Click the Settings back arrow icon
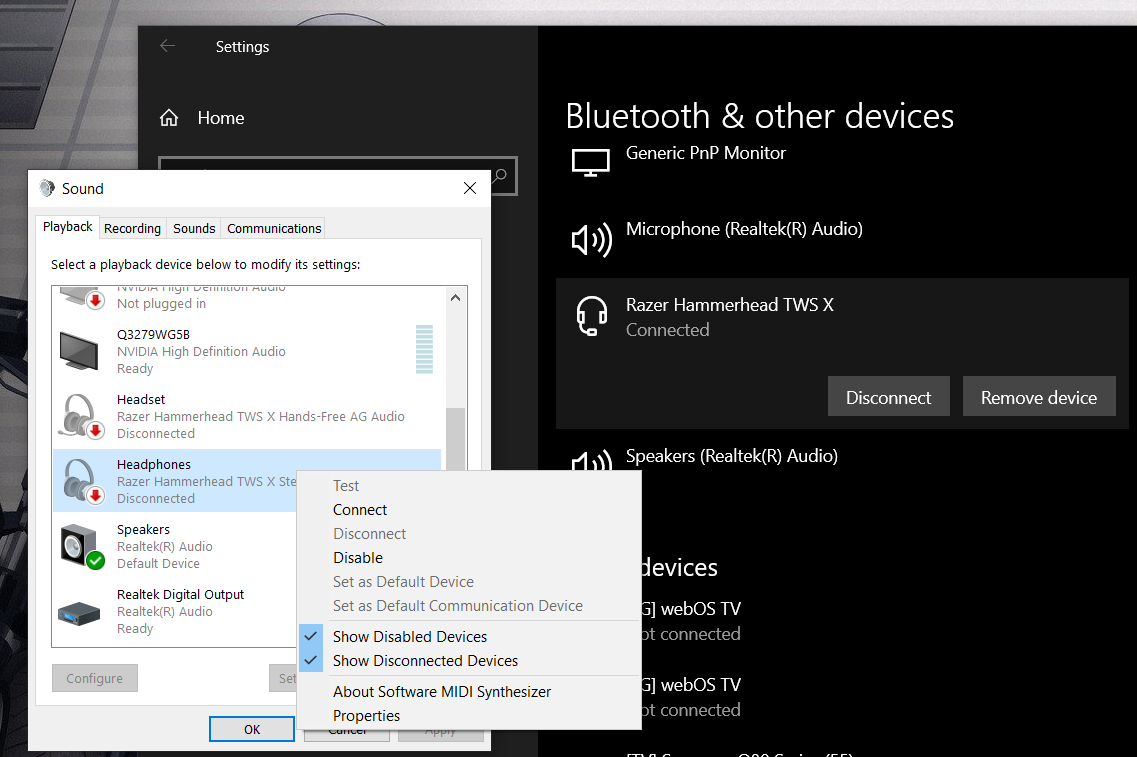 (168, 46)
